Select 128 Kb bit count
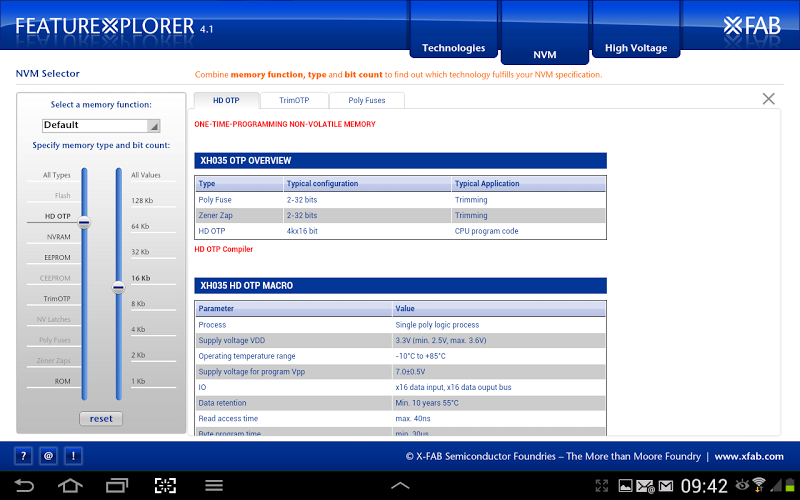 point(142,201)
